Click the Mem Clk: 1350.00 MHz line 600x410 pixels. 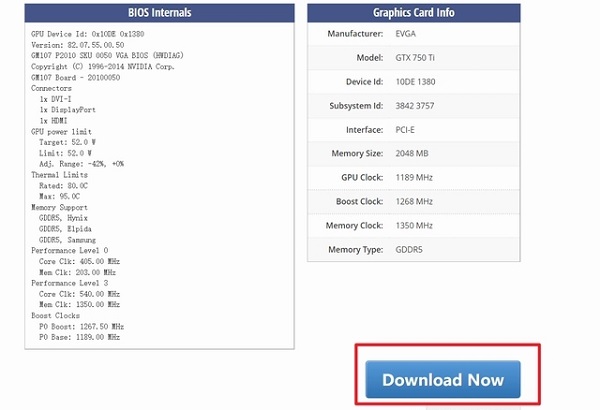pos(79,305)
